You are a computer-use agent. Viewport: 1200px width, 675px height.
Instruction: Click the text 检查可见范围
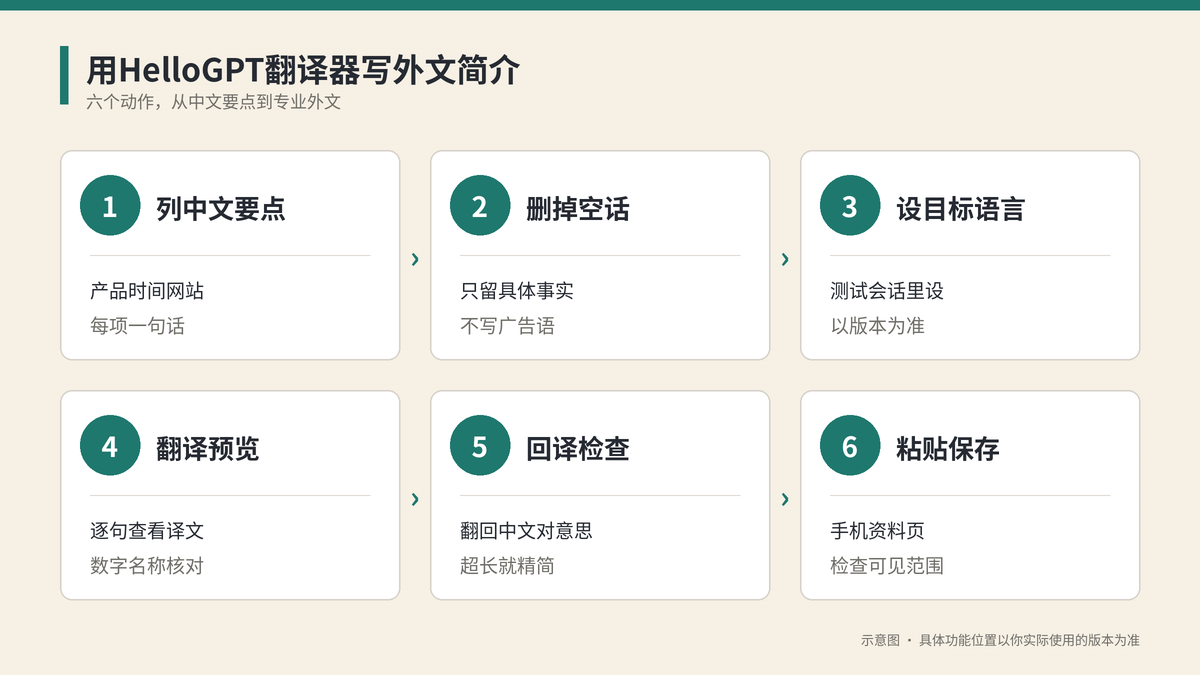(887, 566)
